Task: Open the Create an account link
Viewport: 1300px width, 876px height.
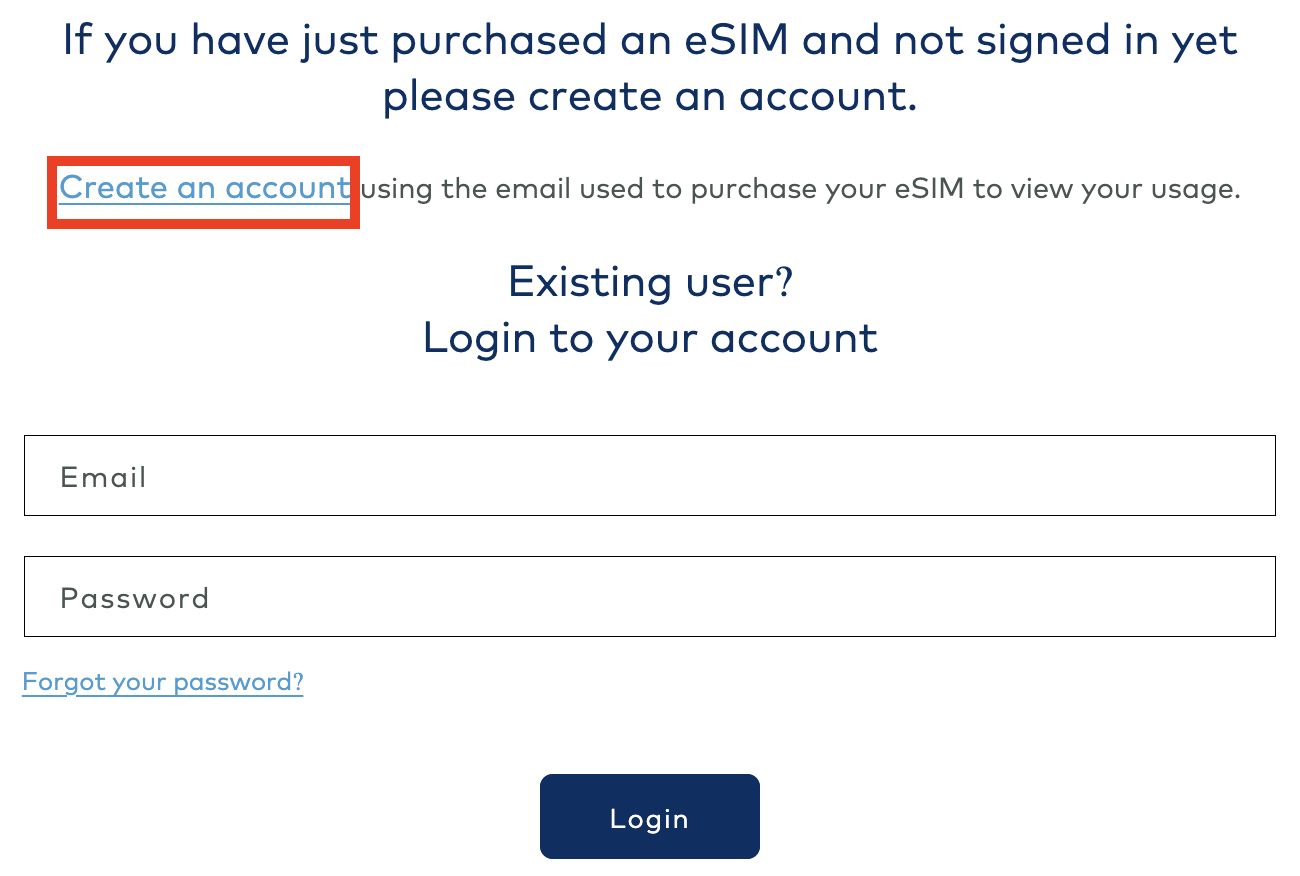Action: [x=204, y=188]
